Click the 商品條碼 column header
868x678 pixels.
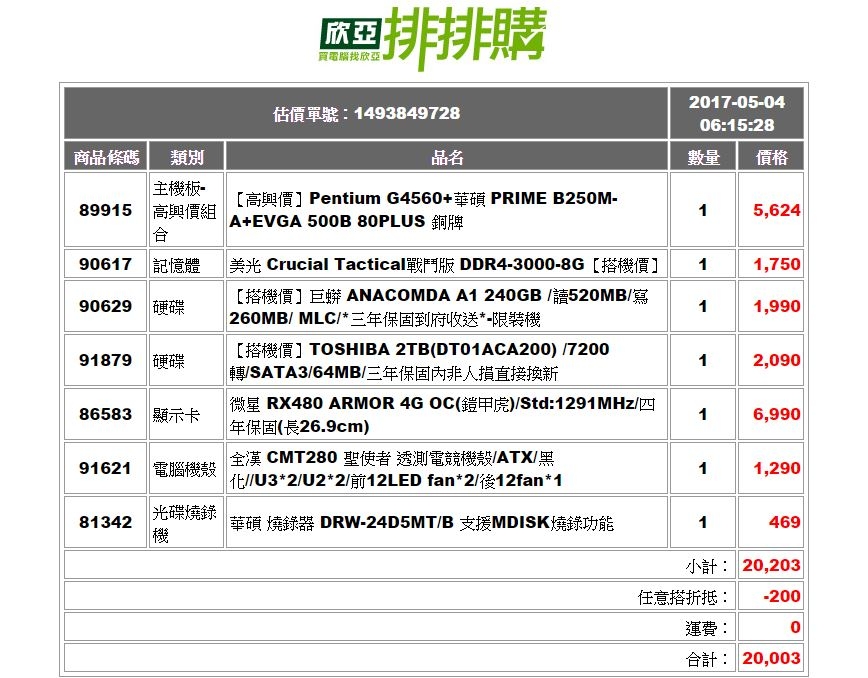click(x=106, y=158)
